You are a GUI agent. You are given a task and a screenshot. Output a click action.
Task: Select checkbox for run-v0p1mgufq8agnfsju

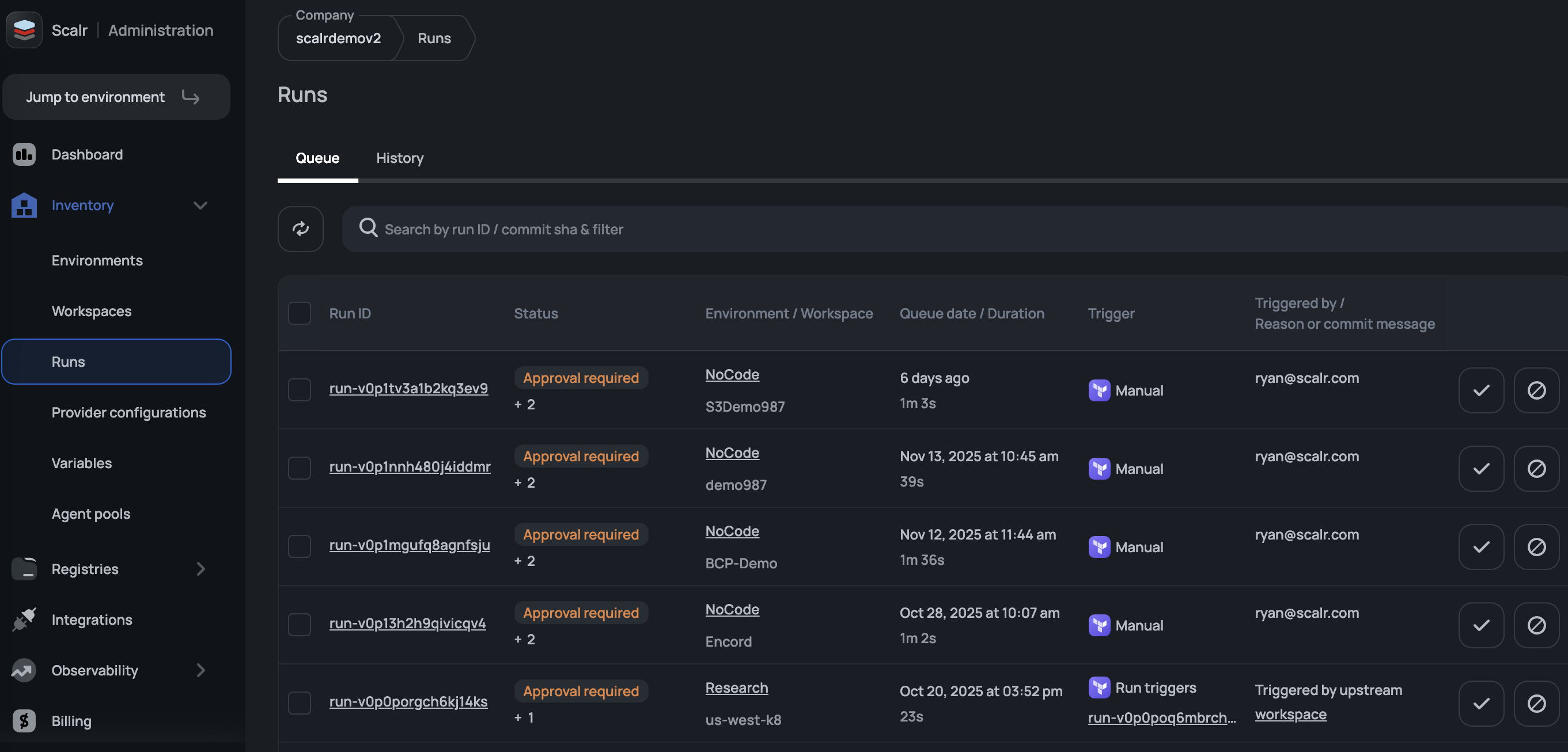(299, 546)
